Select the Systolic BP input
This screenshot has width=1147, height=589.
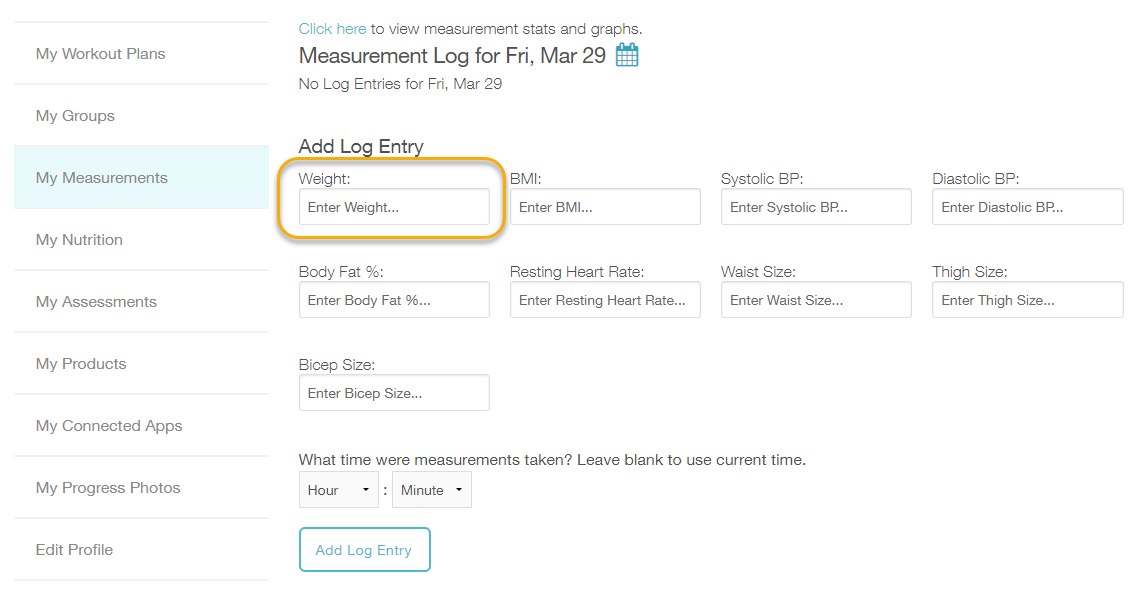click(816, 207)
